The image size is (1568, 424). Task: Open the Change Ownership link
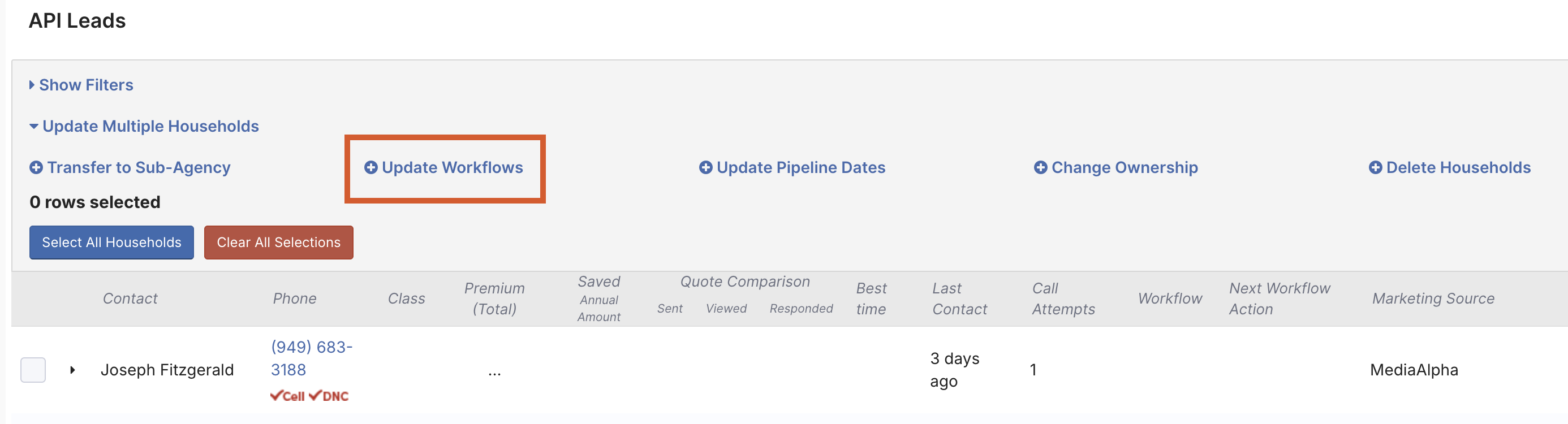pos(1125,167)
